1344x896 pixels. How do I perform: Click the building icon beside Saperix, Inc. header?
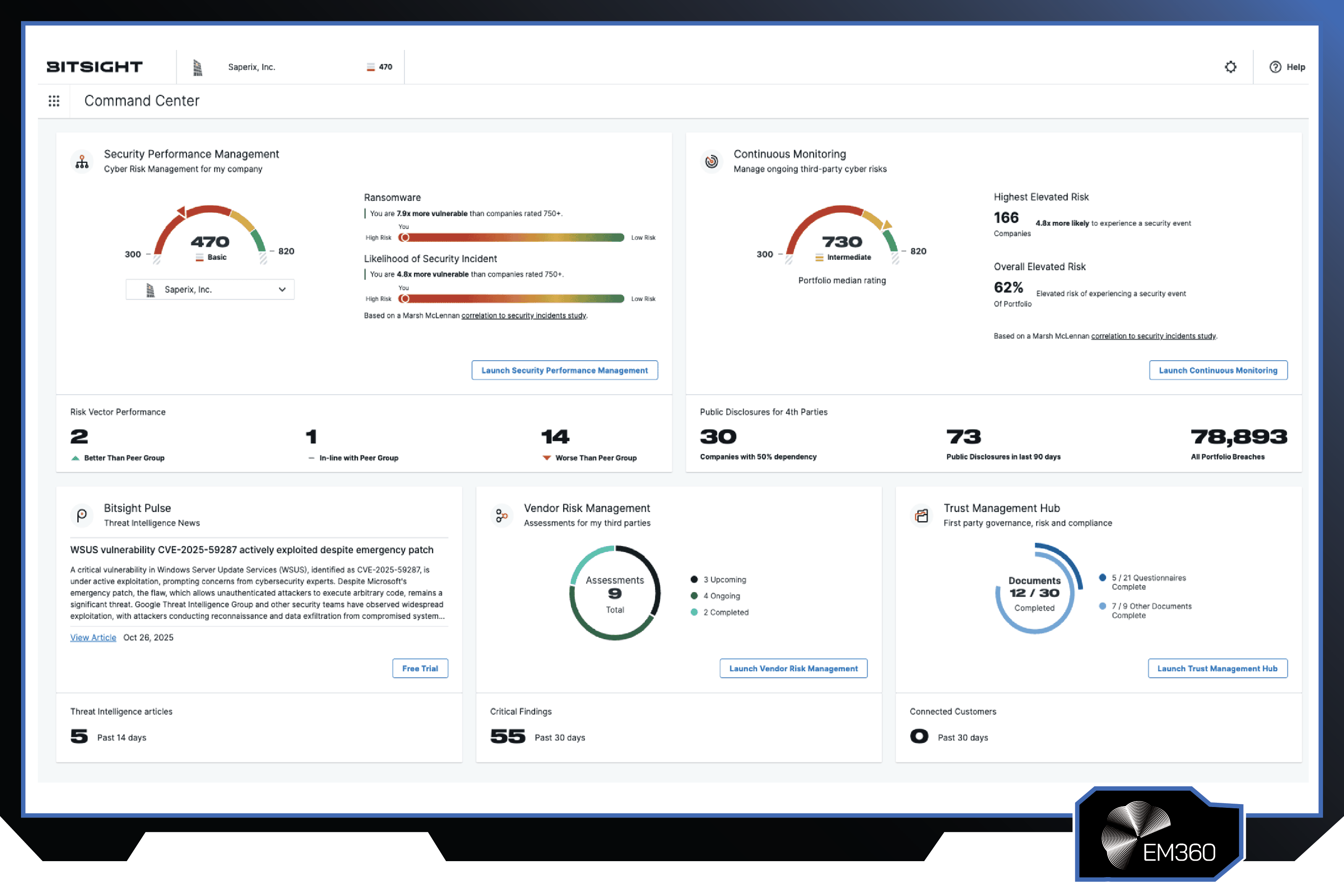pos(198,68)
